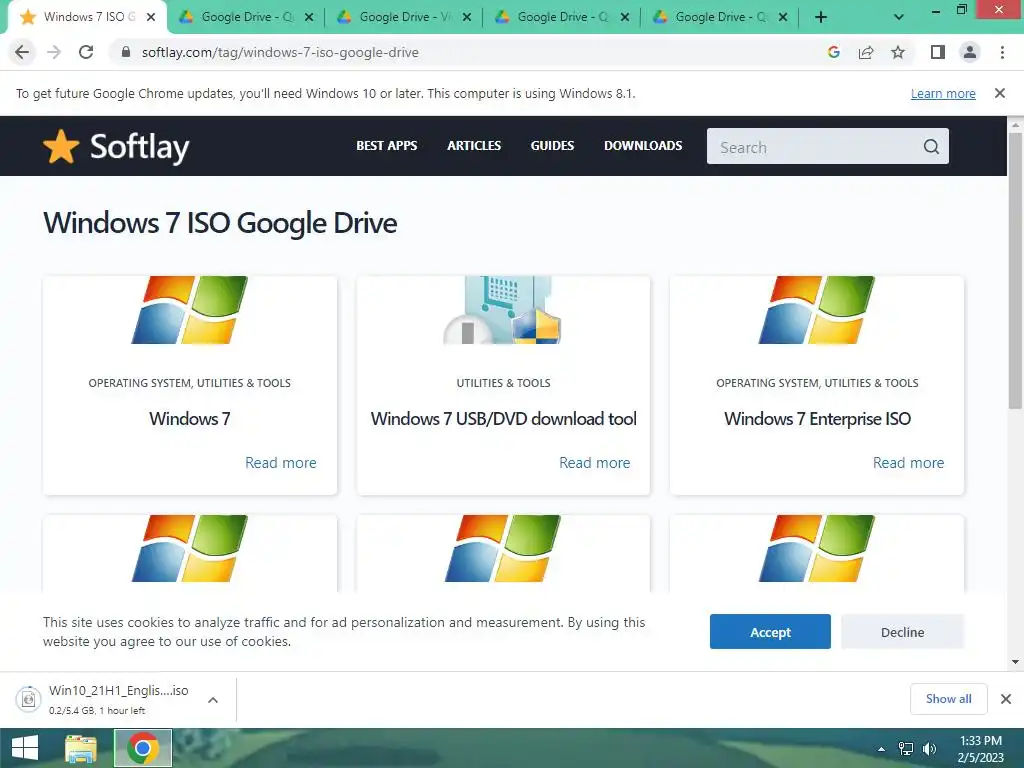Click the scrollbar down arrow

tap(1015, 662)
